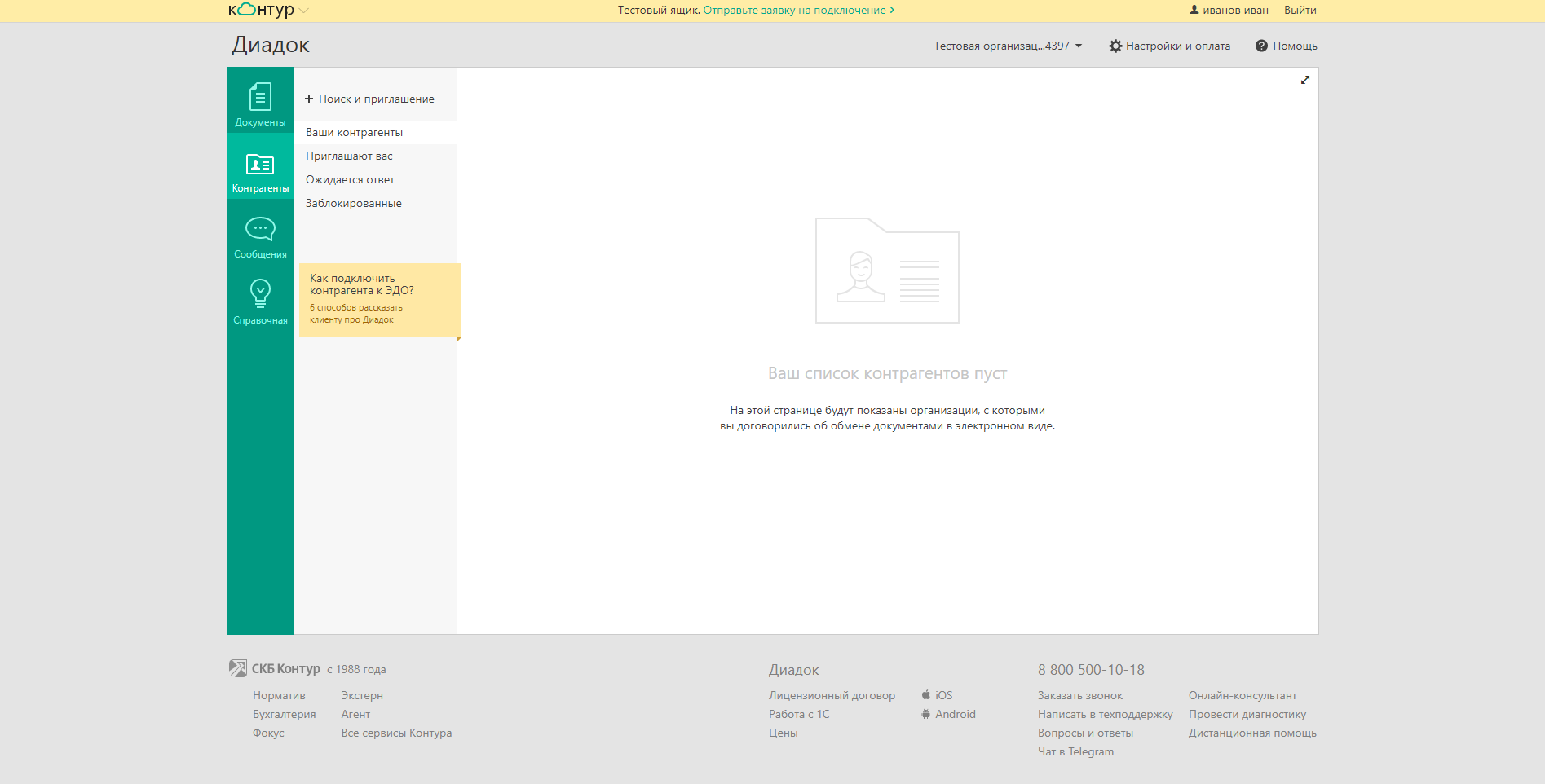Open the Бухгалтерия footer link
Viewport: 1545px width, 784px height.
[284, 714]
